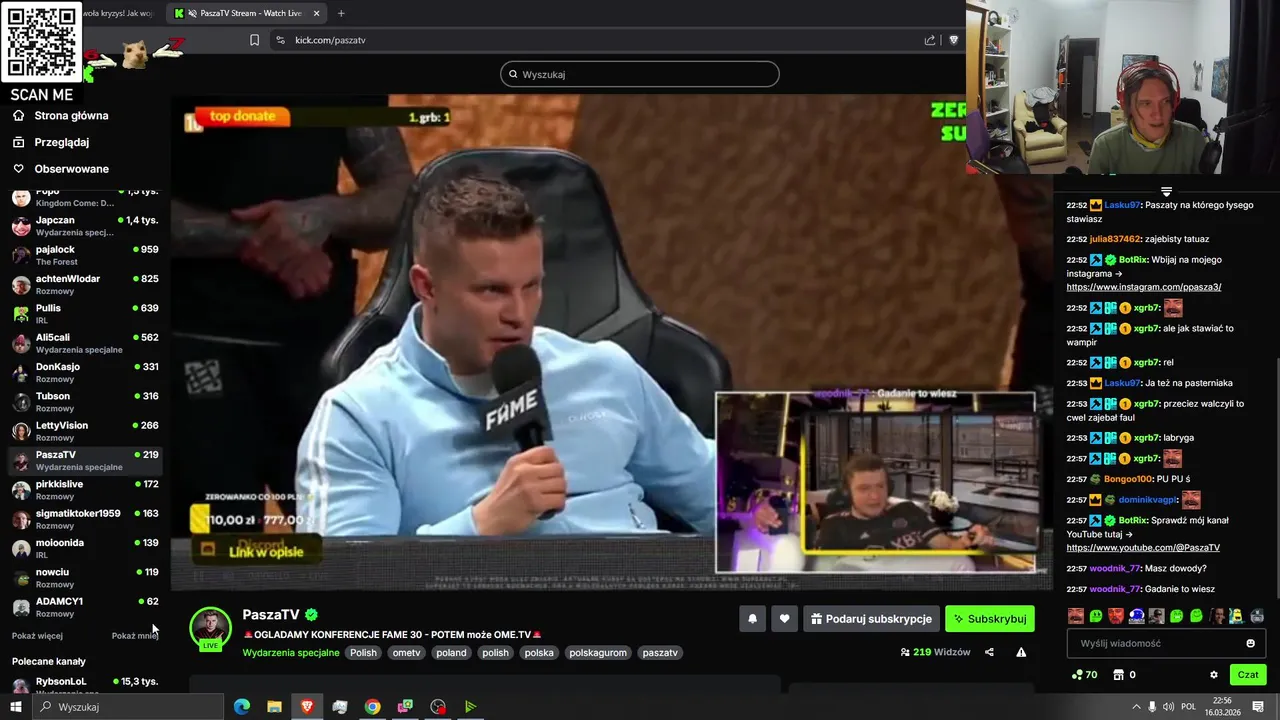Open the channel points icon showing 70
This screenshot has height=720, width=1280.
tap(1084, 675)
